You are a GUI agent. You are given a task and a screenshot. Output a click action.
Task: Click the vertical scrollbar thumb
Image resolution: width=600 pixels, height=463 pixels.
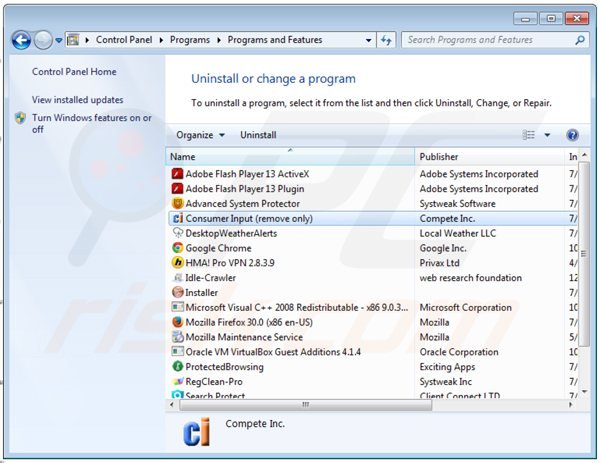pyautogui.click(x=584, y=254)
